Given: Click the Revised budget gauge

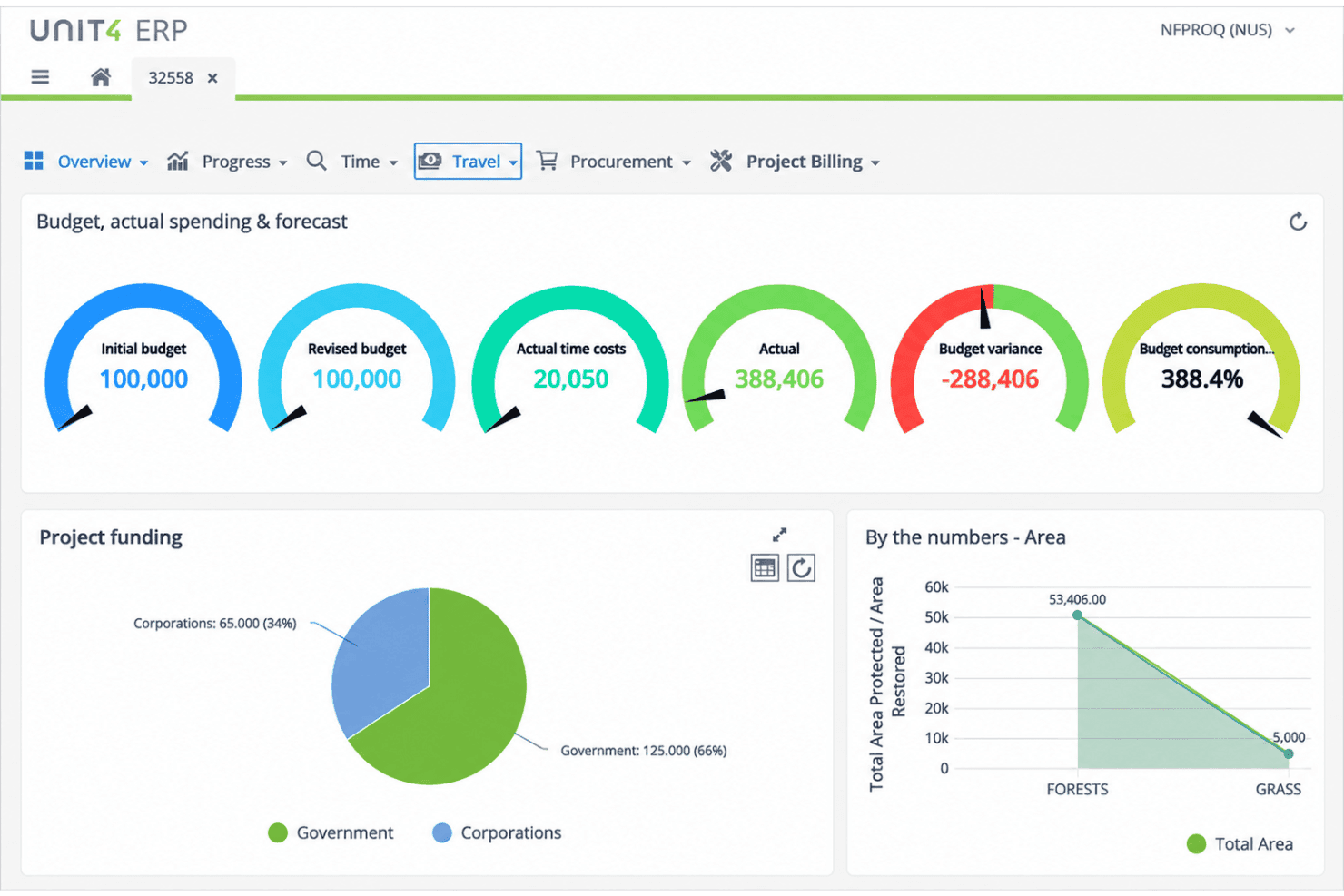Looking at the screenshot, I should [357, 359].
